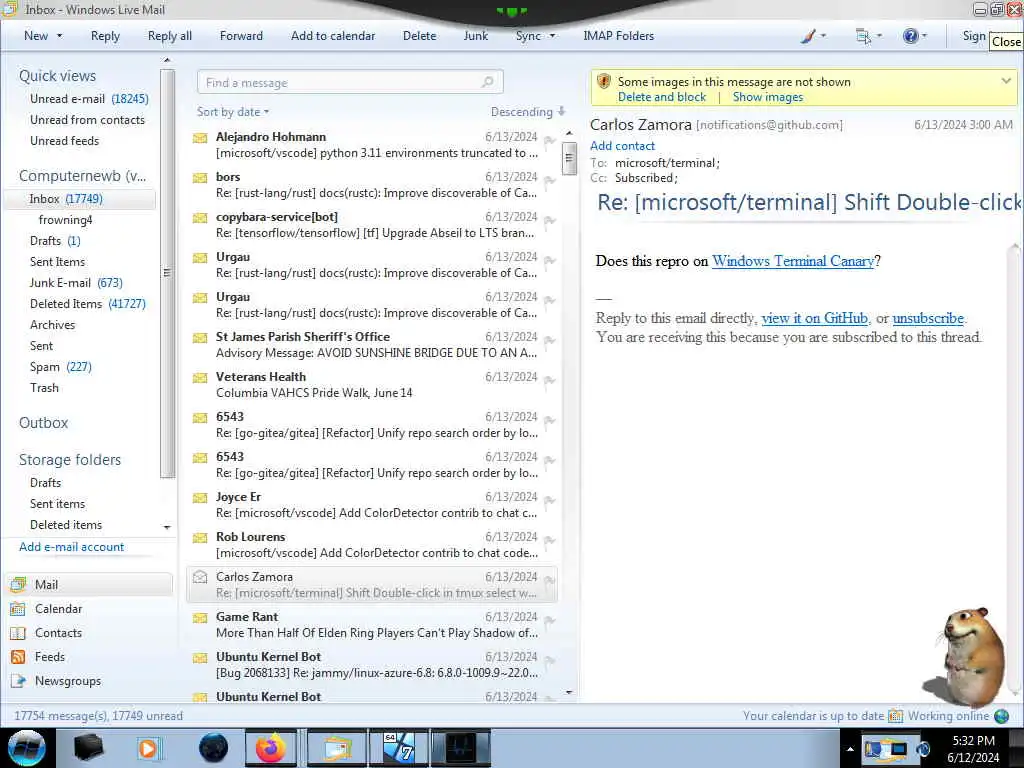This screenshot has height=768, width=1024.
Task: Toggle flag on St James Parish Sheriff's message
Action: click(550, 340)
